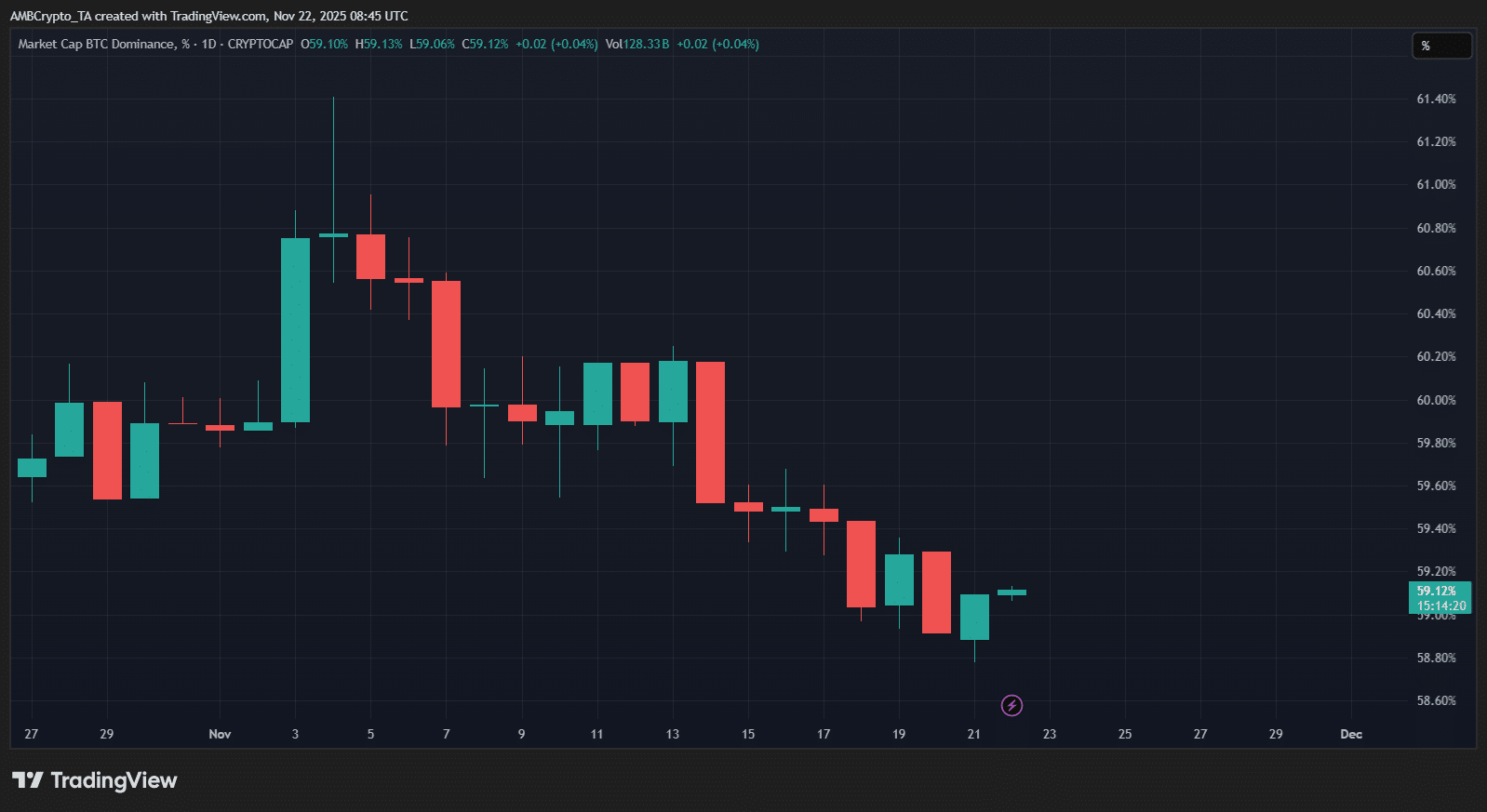Click the 61.40% level on price axis
Viewport: 1487px width, 812px height.
click(1436, 99)
